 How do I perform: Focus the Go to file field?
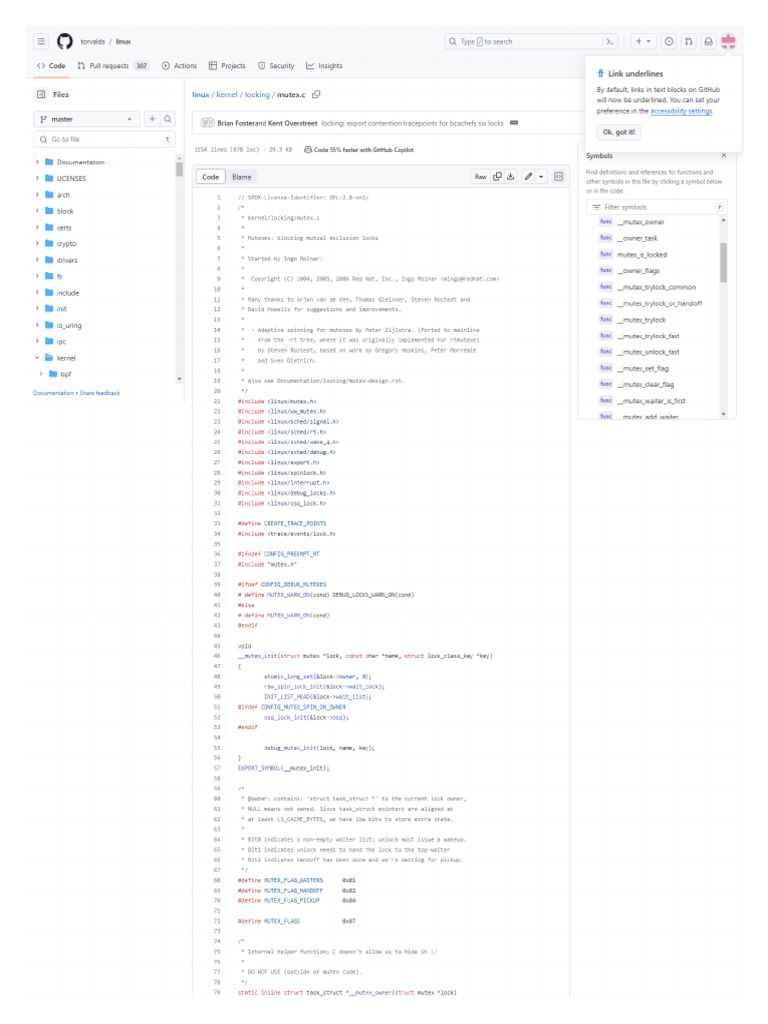[104, 139]
